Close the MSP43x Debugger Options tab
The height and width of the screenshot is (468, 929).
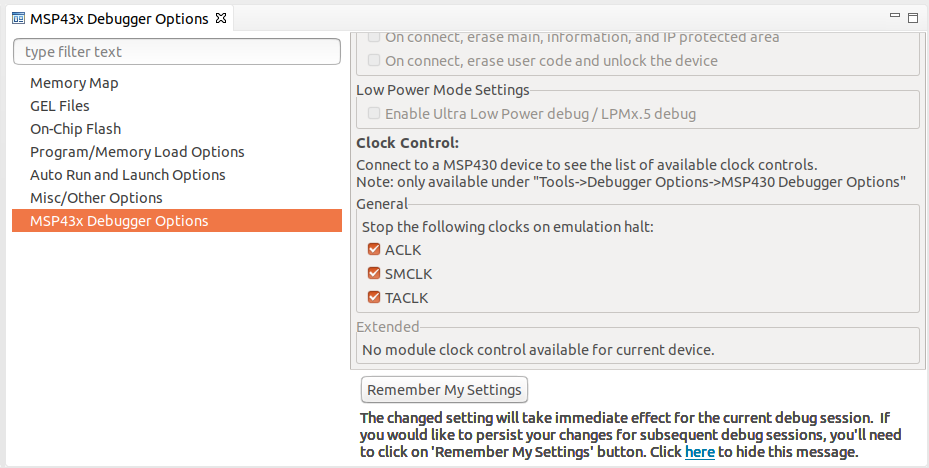[x=222, y=18]
